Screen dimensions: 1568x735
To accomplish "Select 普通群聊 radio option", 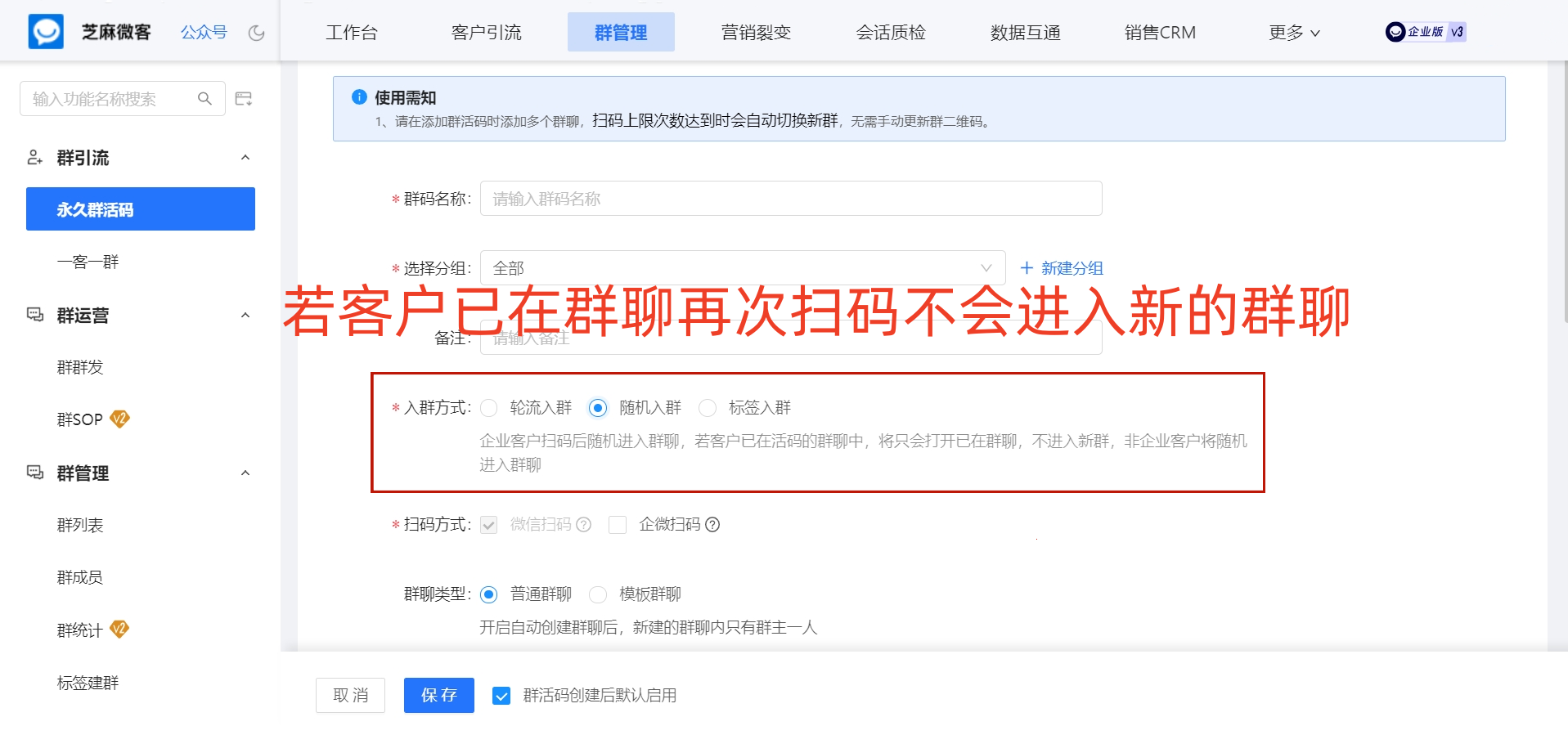I will coord(489,594).
